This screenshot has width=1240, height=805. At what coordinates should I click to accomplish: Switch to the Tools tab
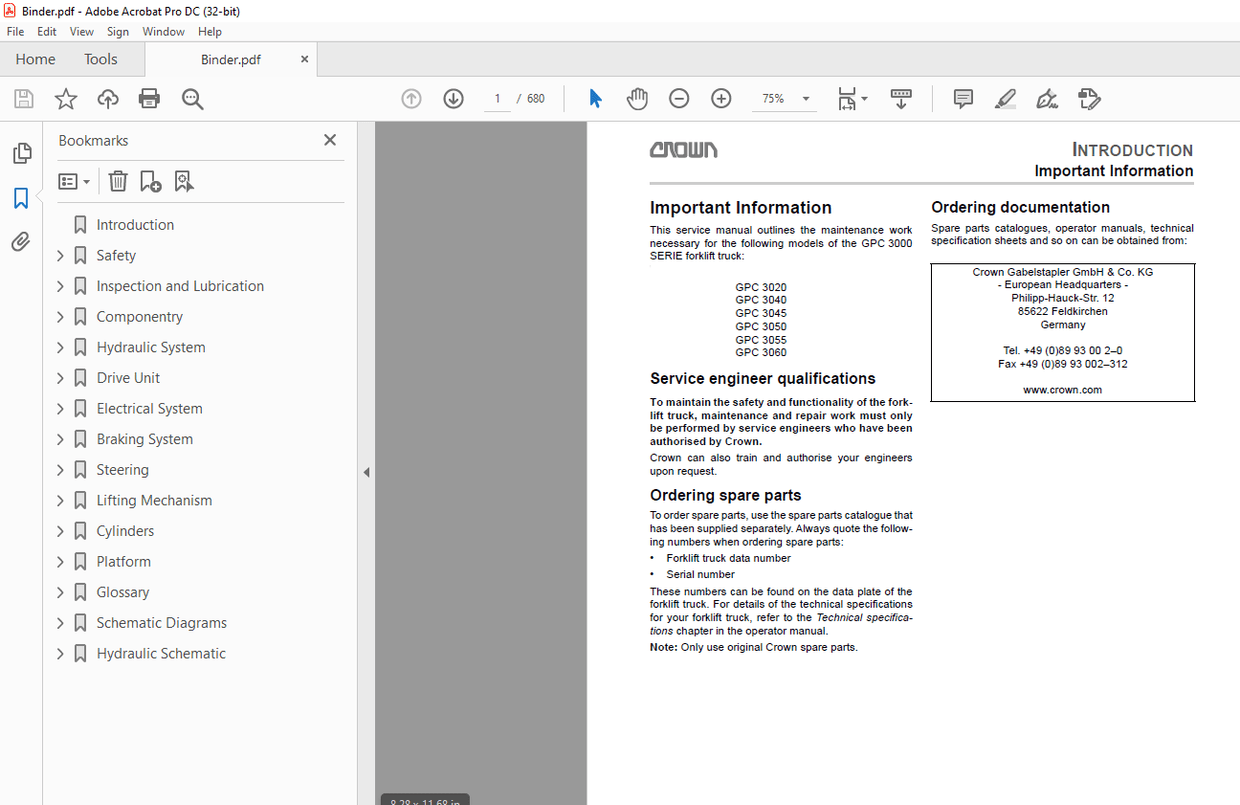point(100,59)
